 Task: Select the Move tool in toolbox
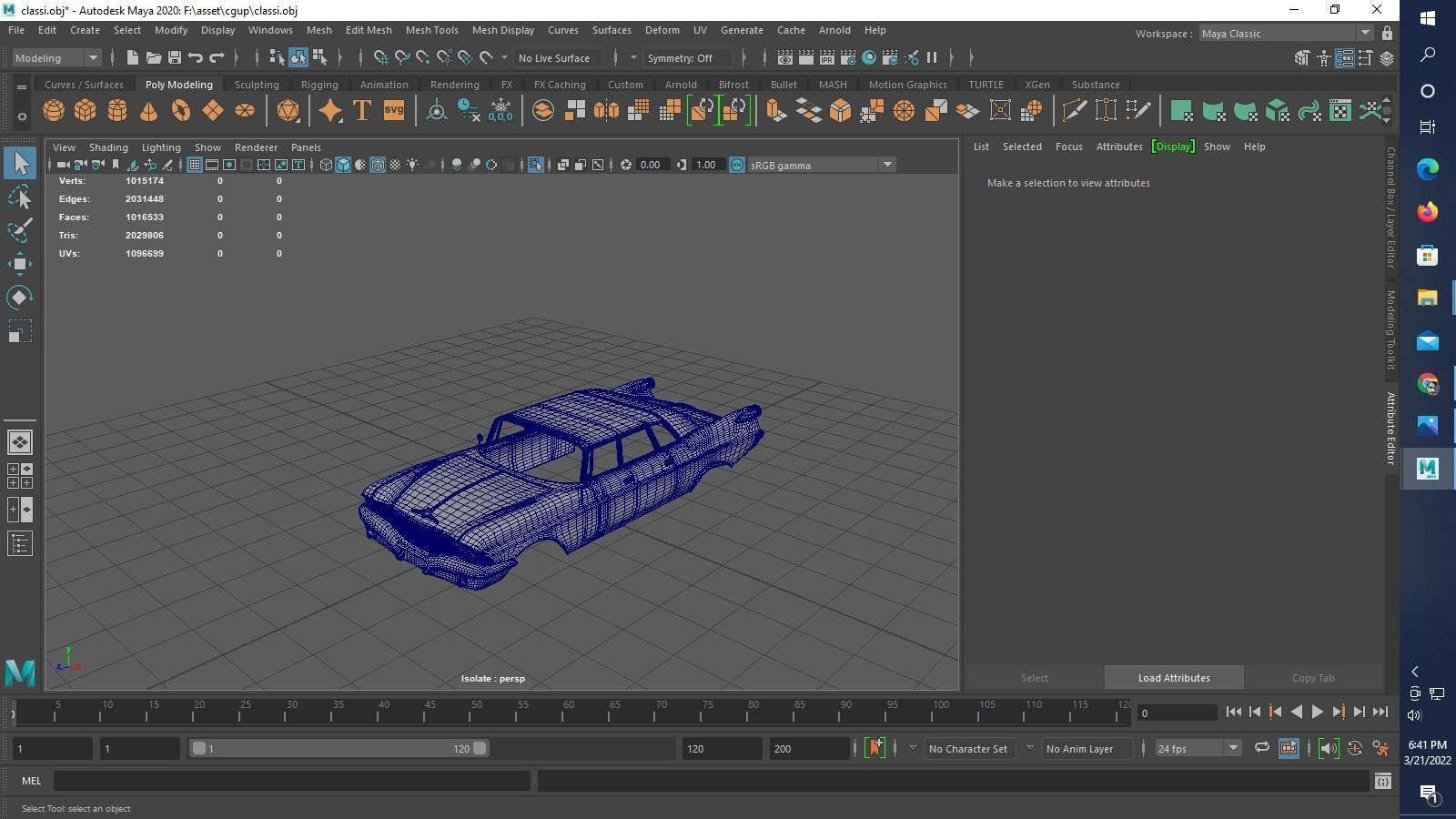(20, 264)
